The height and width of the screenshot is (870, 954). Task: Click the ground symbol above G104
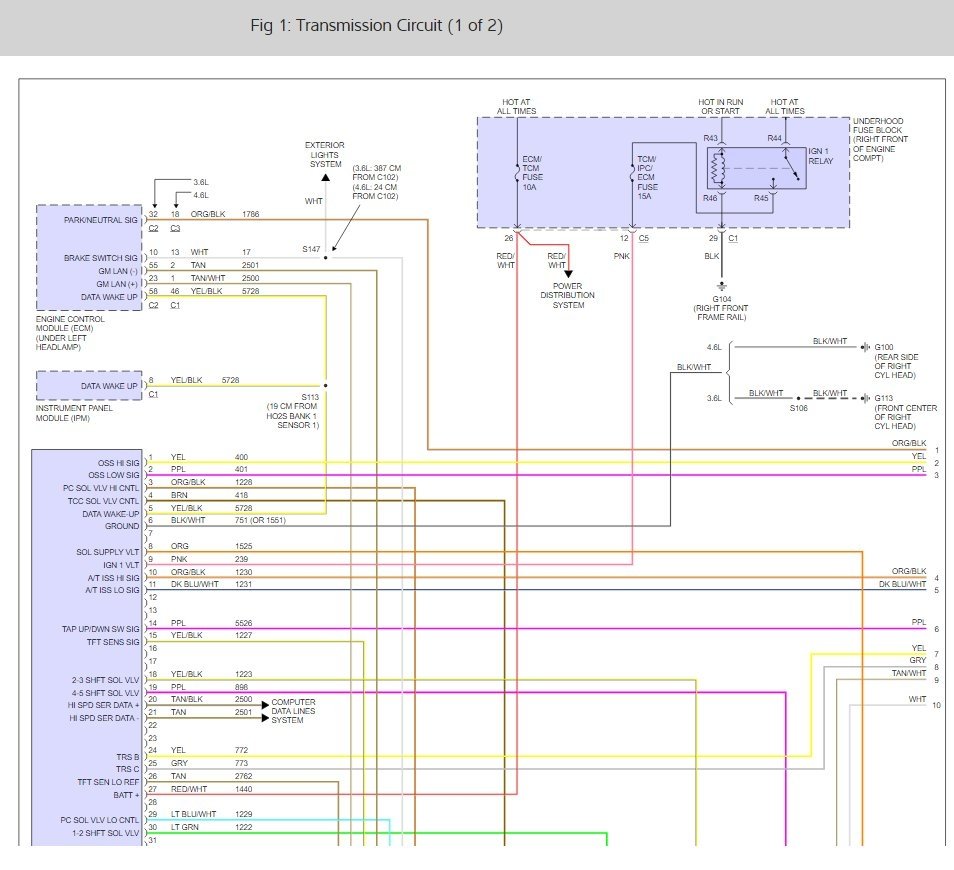coord(722,286)
